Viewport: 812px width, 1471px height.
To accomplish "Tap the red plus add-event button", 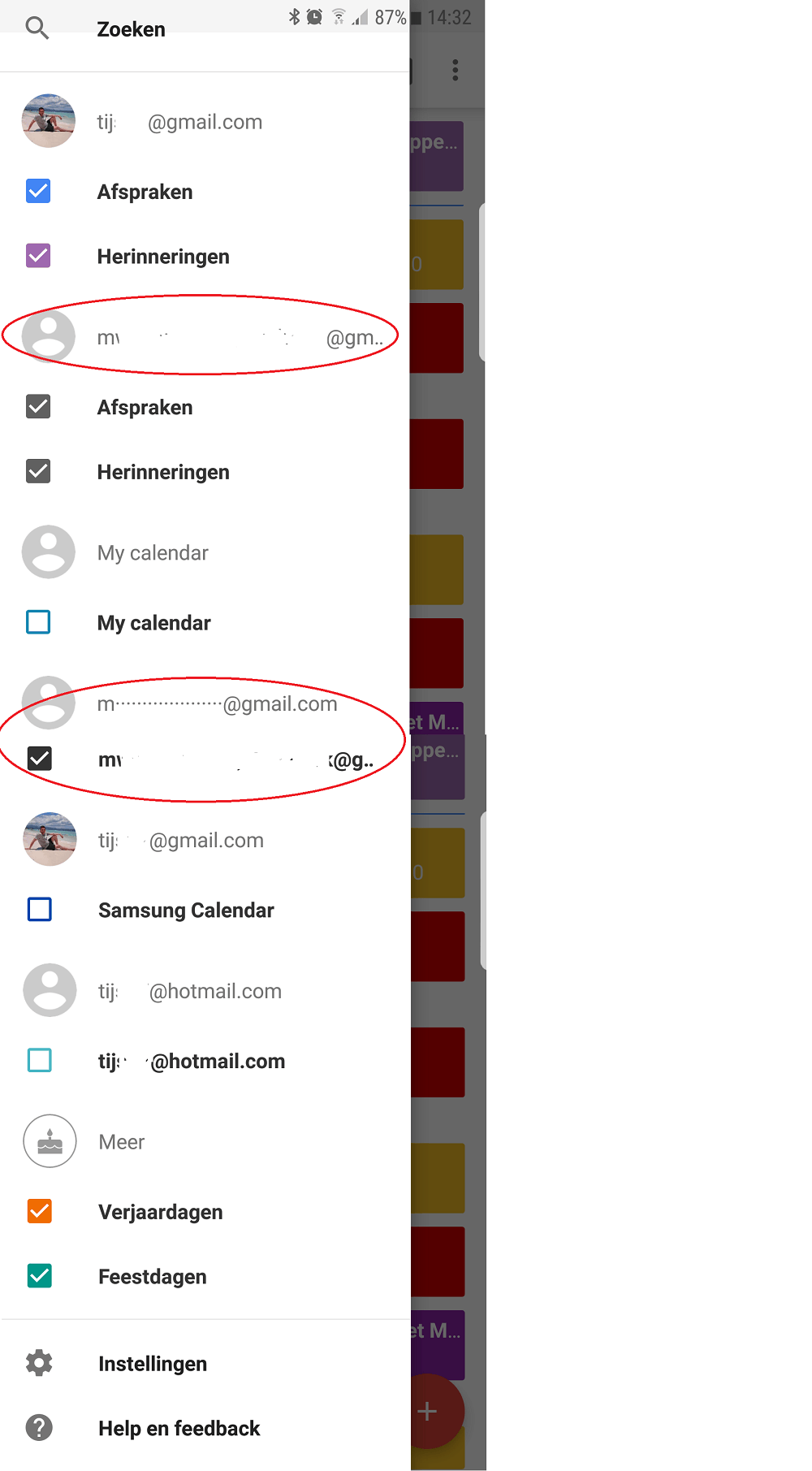I will coord(428,1411).
